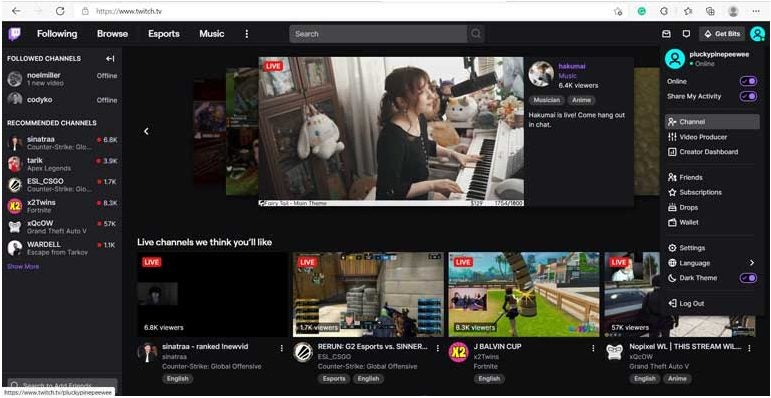The image size is (771, 398).
Task: Open Subscriptions menu item
Action: (x=712, y=192)
